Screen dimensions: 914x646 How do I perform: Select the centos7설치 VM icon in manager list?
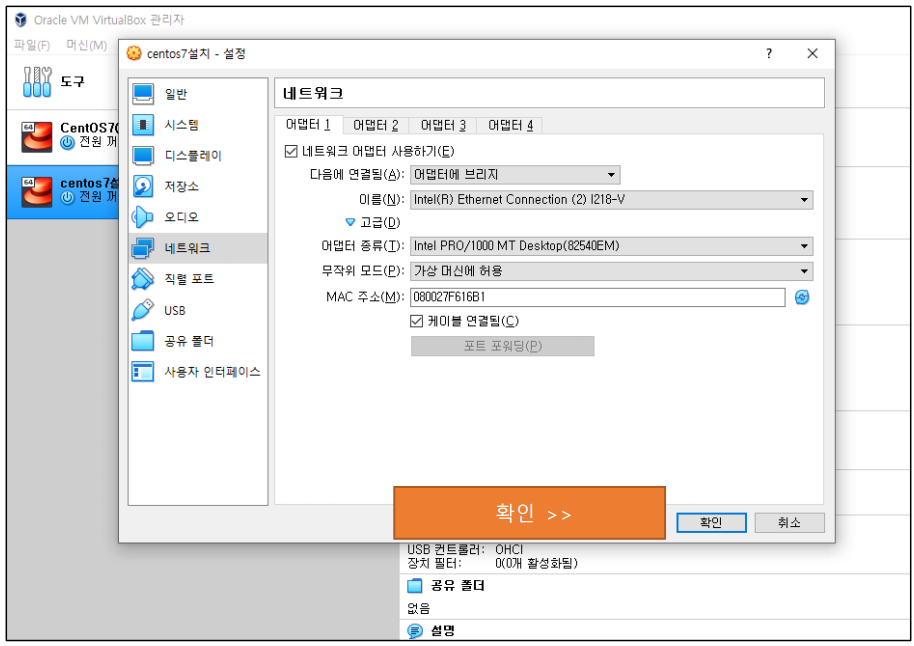pos(36,192)
